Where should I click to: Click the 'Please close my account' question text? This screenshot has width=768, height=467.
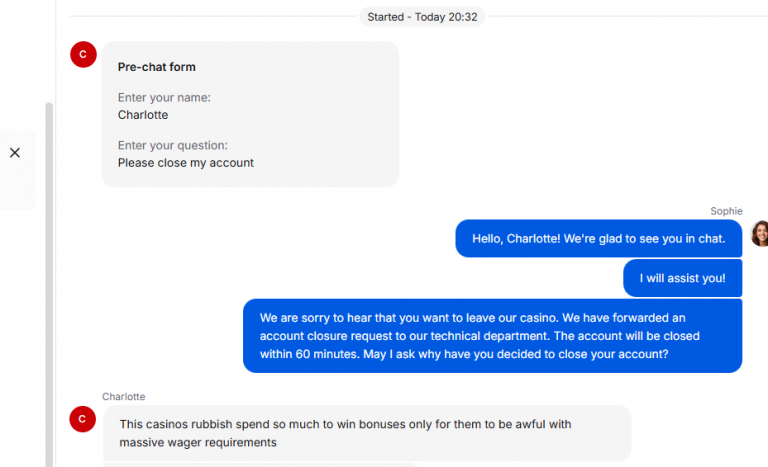tap(186, 163)
